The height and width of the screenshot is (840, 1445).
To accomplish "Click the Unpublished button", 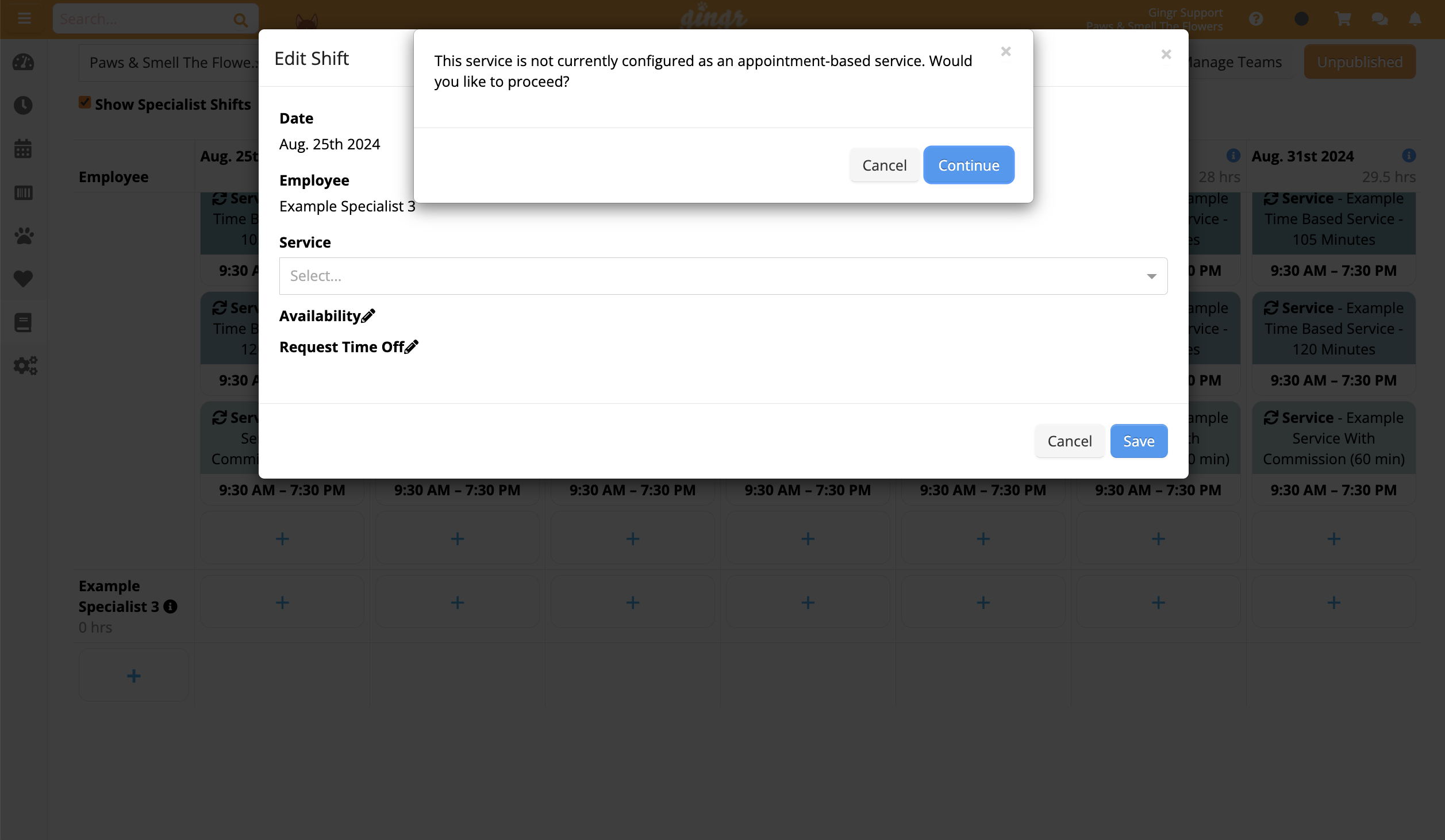I will click(1360, 62).
